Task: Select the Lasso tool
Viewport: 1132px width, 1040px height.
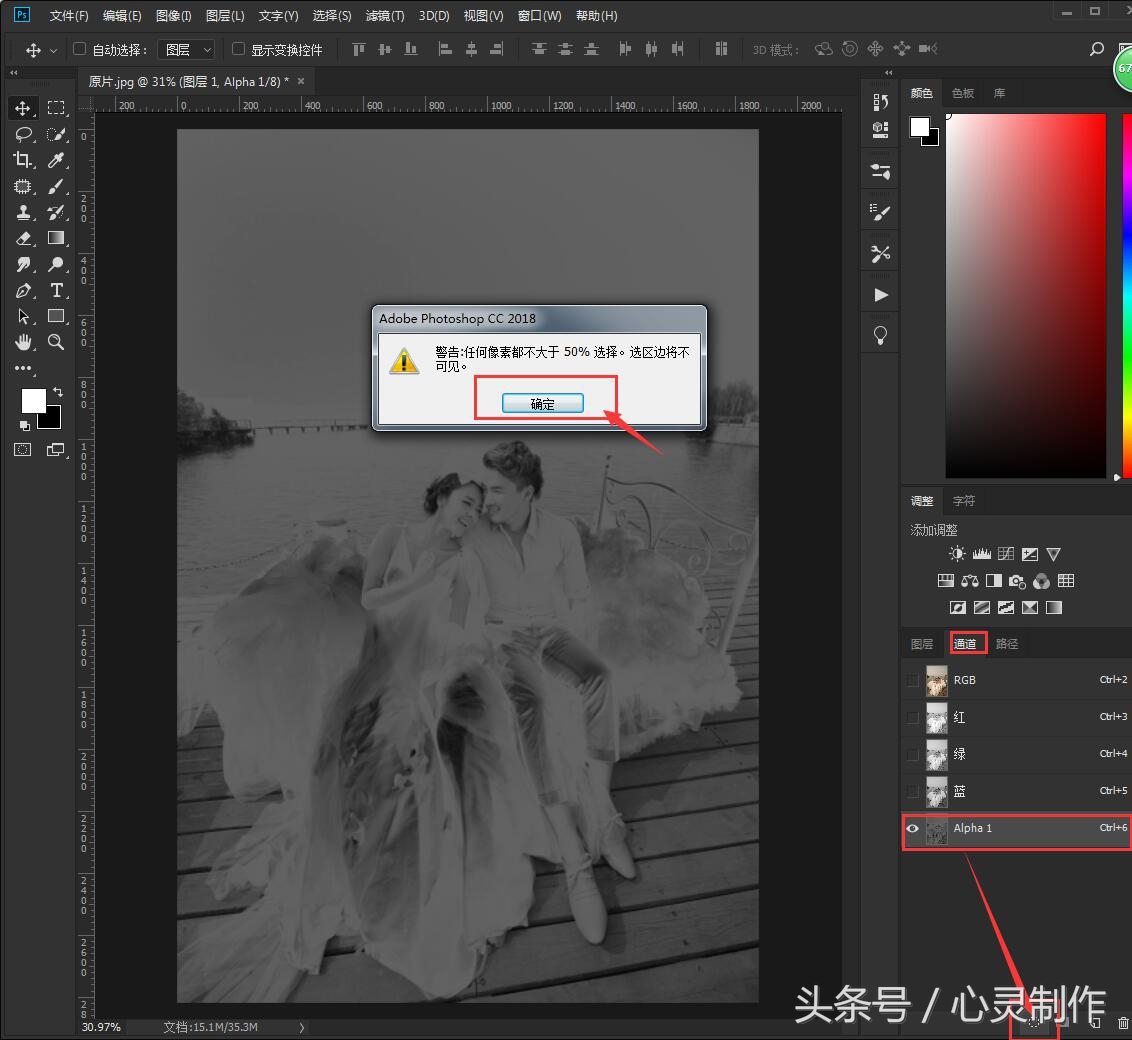Action: pos(23,134)
